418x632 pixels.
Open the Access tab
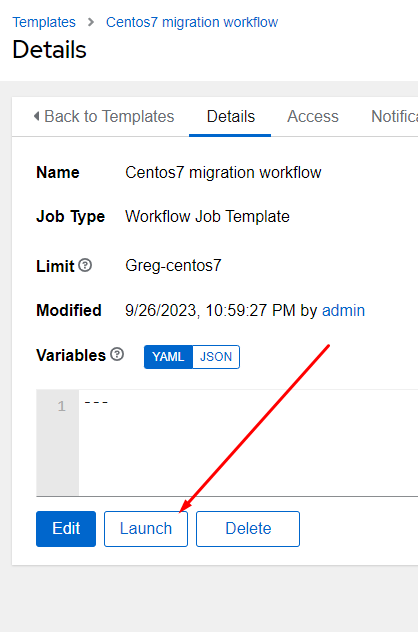tap(313, 116)
